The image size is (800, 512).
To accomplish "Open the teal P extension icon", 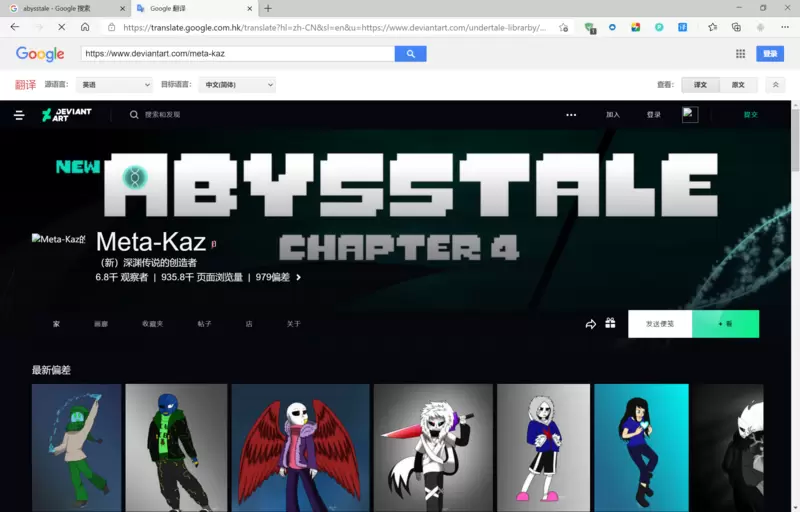I will (659, 28).
